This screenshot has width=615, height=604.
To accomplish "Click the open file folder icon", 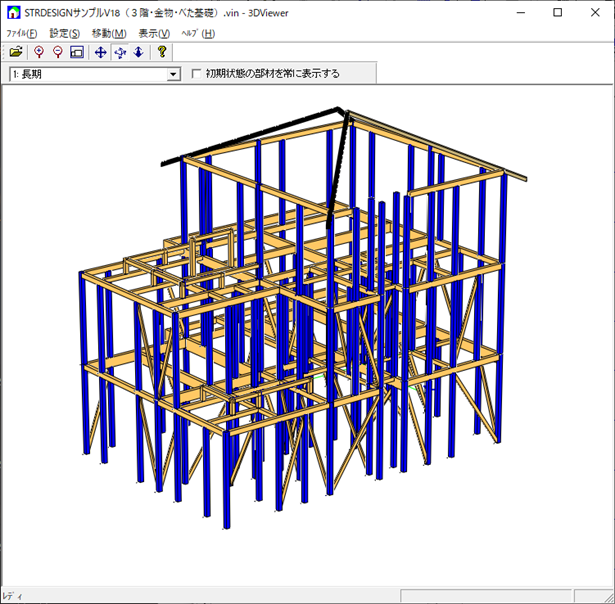I will [x=15, y=52].
